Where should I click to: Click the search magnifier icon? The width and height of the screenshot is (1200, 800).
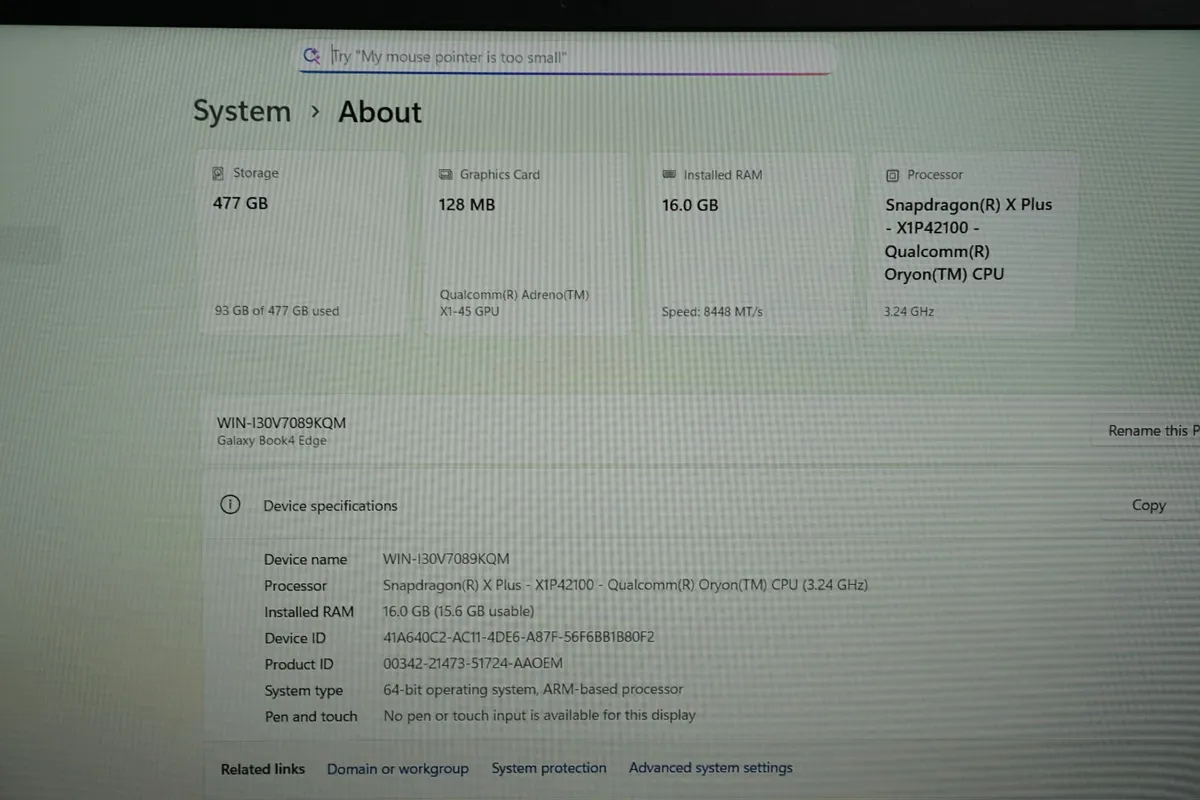(x=311, y=56)
